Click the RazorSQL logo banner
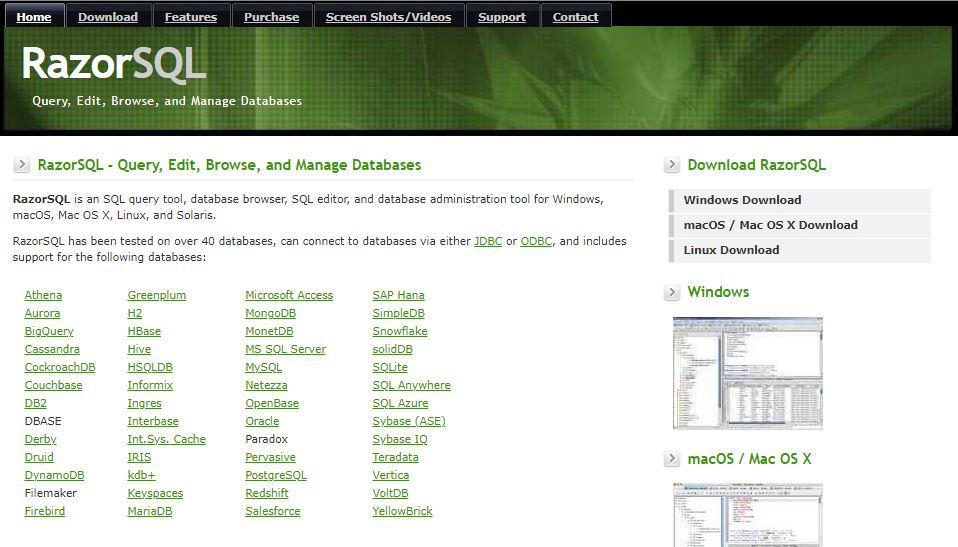 tap(114, 64)
